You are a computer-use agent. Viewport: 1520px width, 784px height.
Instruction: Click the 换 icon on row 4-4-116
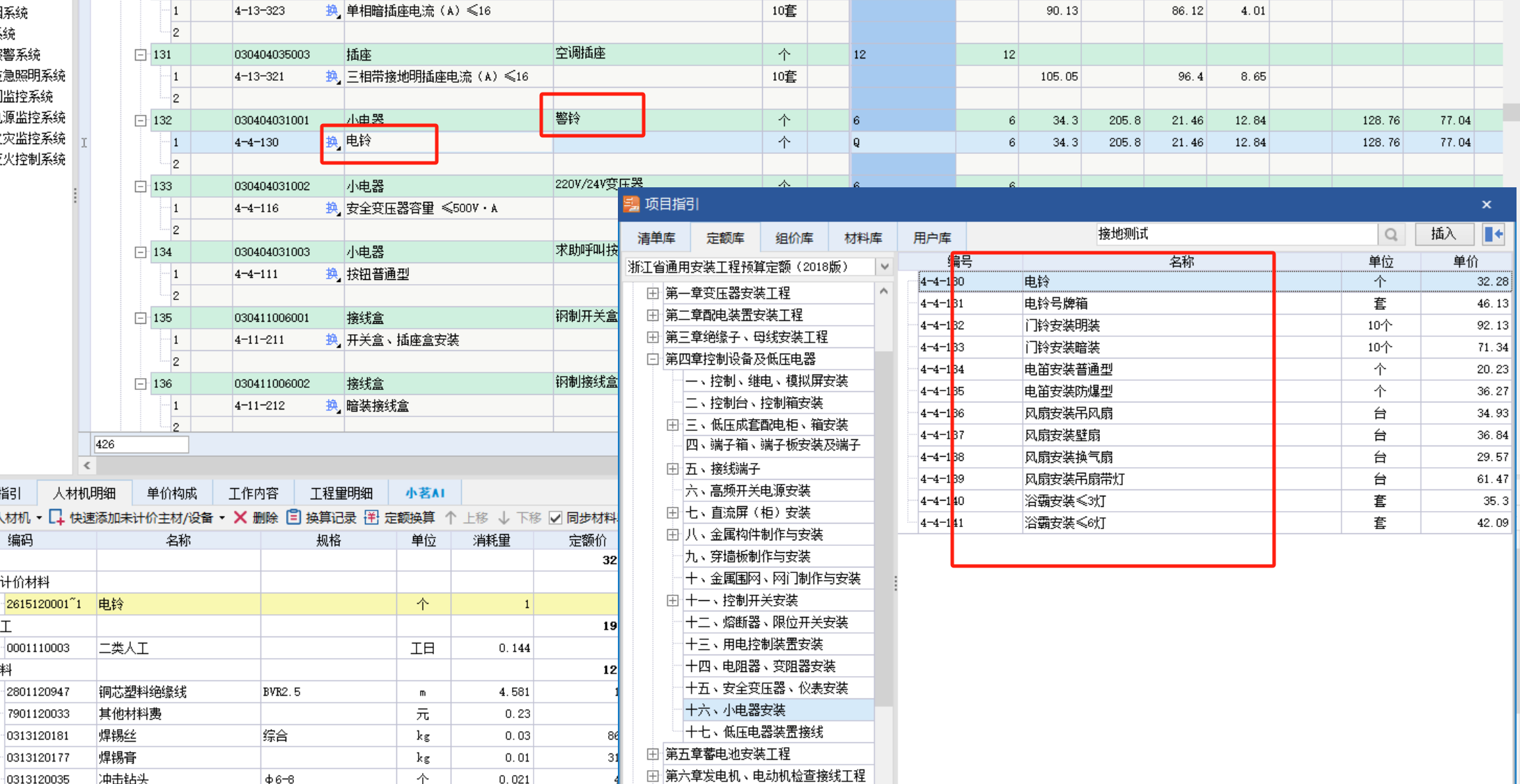tap(332, 207)
